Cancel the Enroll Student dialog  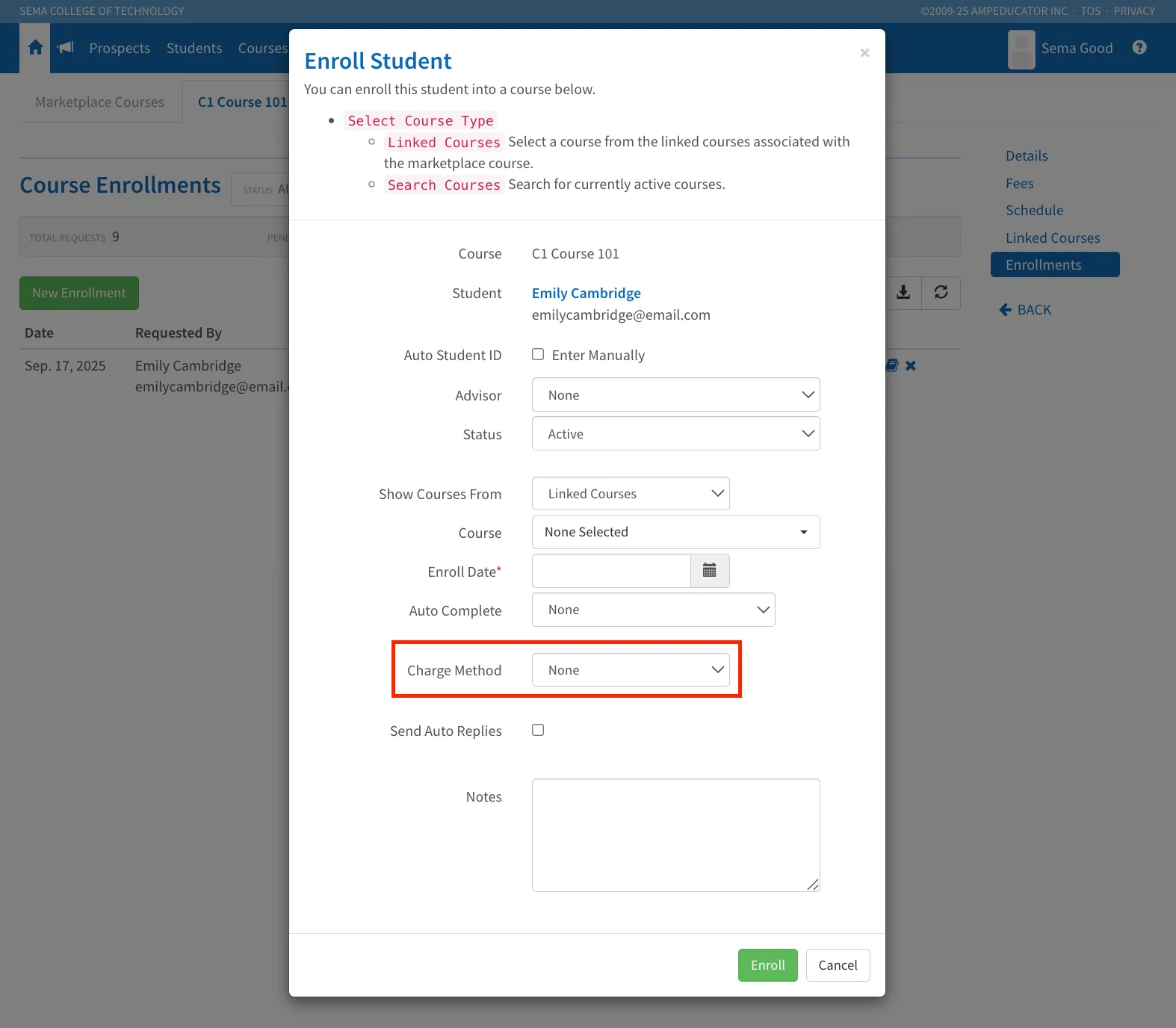838,964
